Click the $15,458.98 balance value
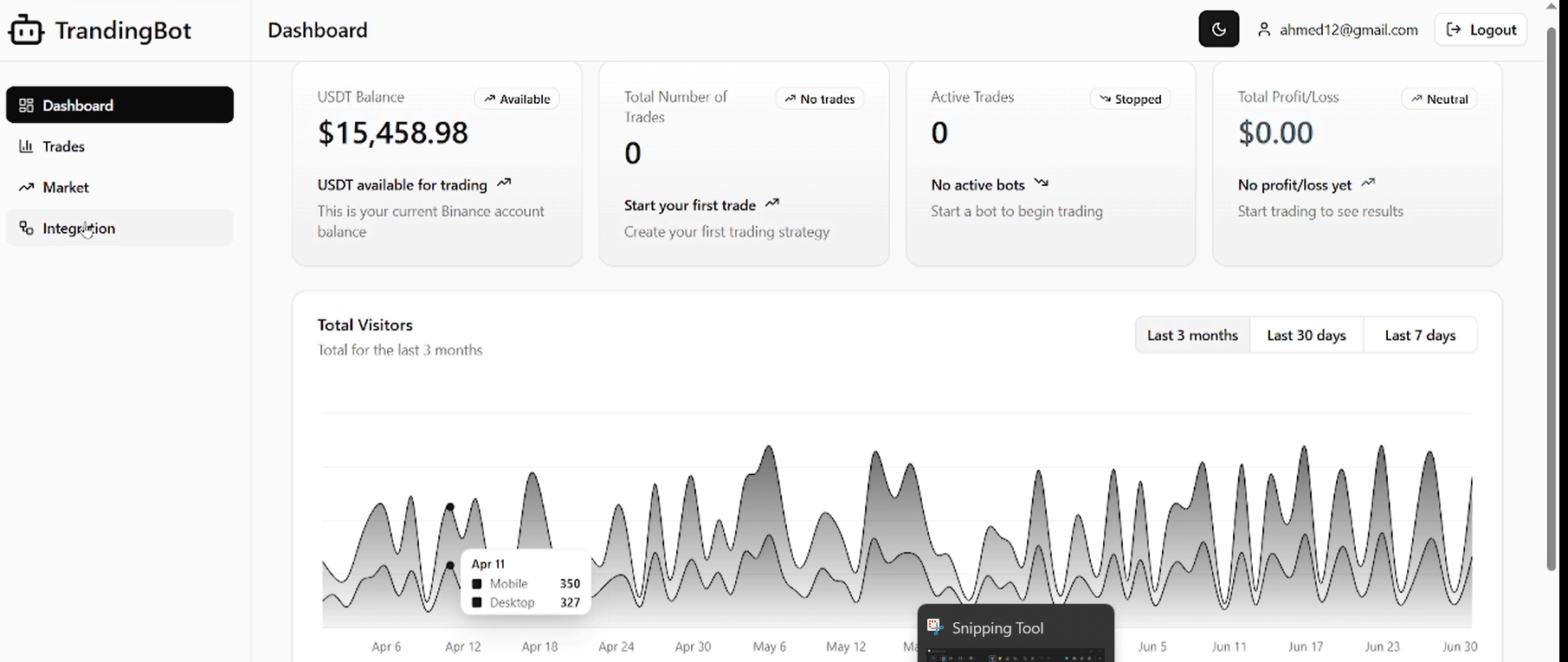The image size is (1568, 662). click(393, 132)
